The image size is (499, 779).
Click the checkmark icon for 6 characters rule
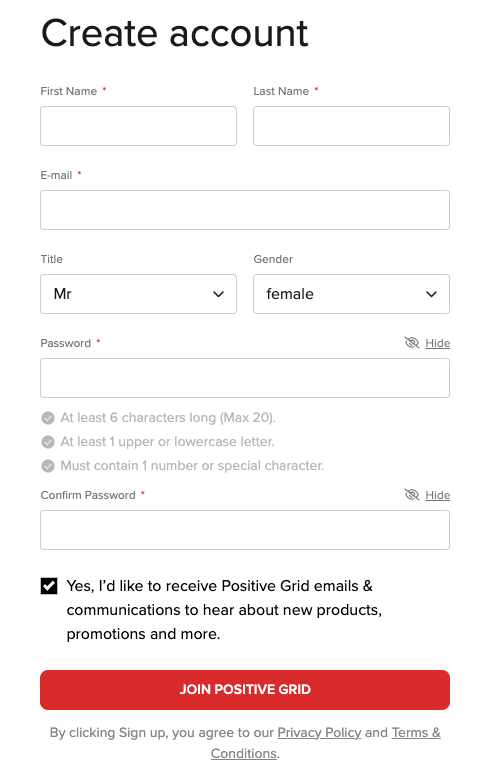48,418
